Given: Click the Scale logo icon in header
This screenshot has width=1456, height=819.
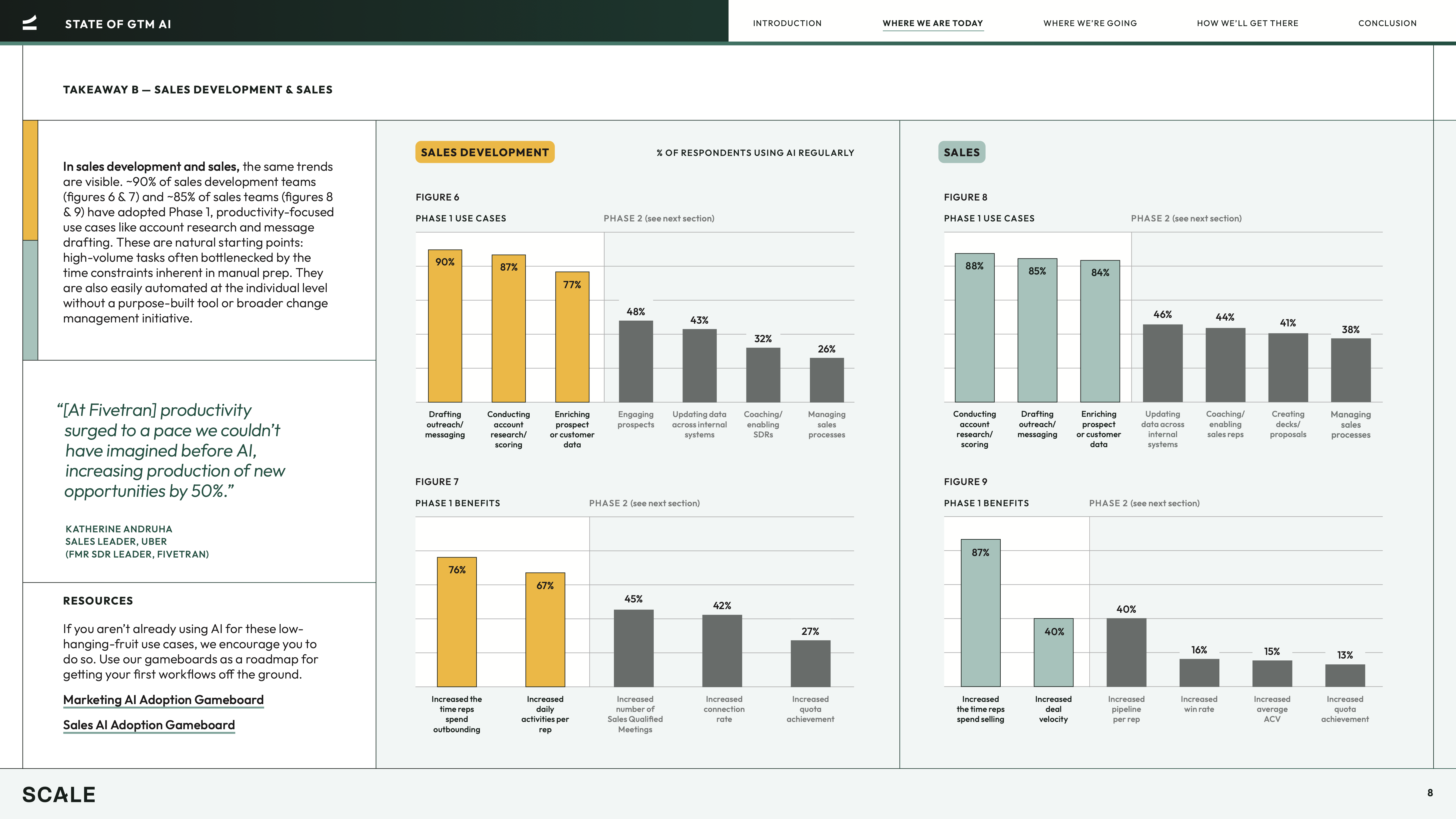Looking at the screenshot, I should (29, 23).
